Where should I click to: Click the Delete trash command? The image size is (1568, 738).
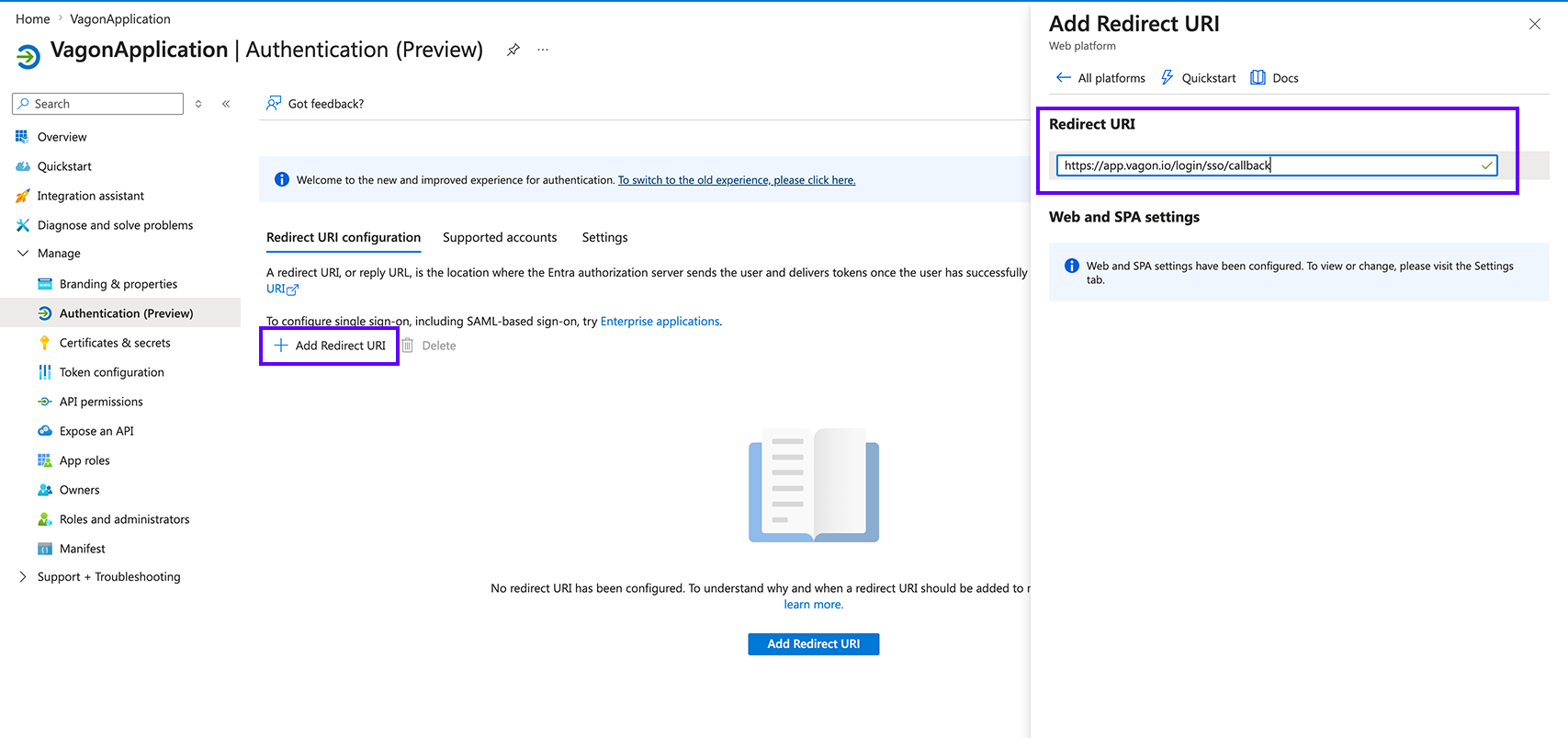click(x=429, y=346)
